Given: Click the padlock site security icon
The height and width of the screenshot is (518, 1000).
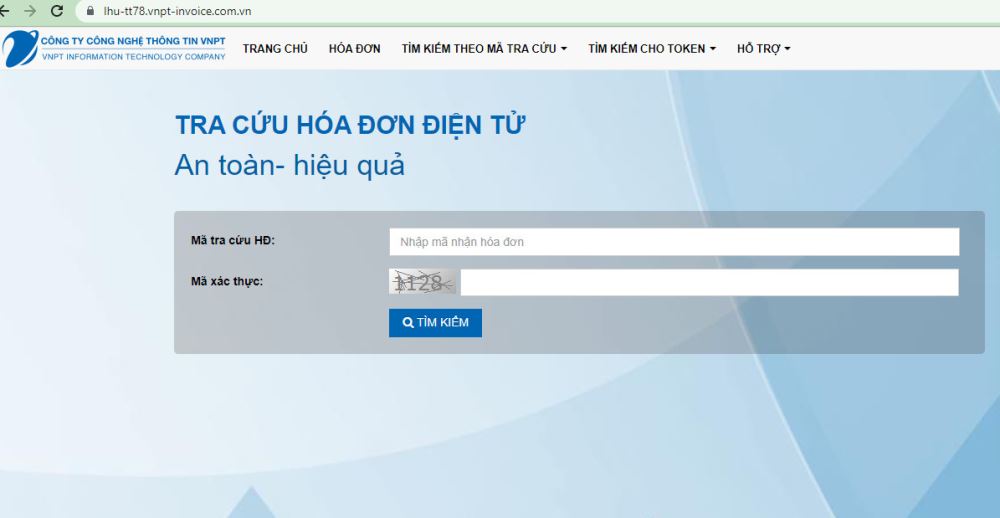Looking at the screenshot, I should pos(90,11).
